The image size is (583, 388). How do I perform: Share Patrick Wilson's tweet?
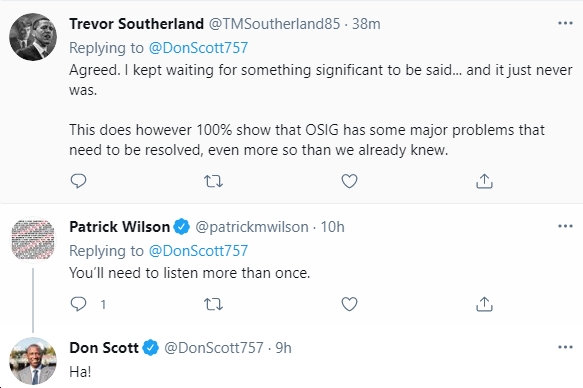click(484, 304)
